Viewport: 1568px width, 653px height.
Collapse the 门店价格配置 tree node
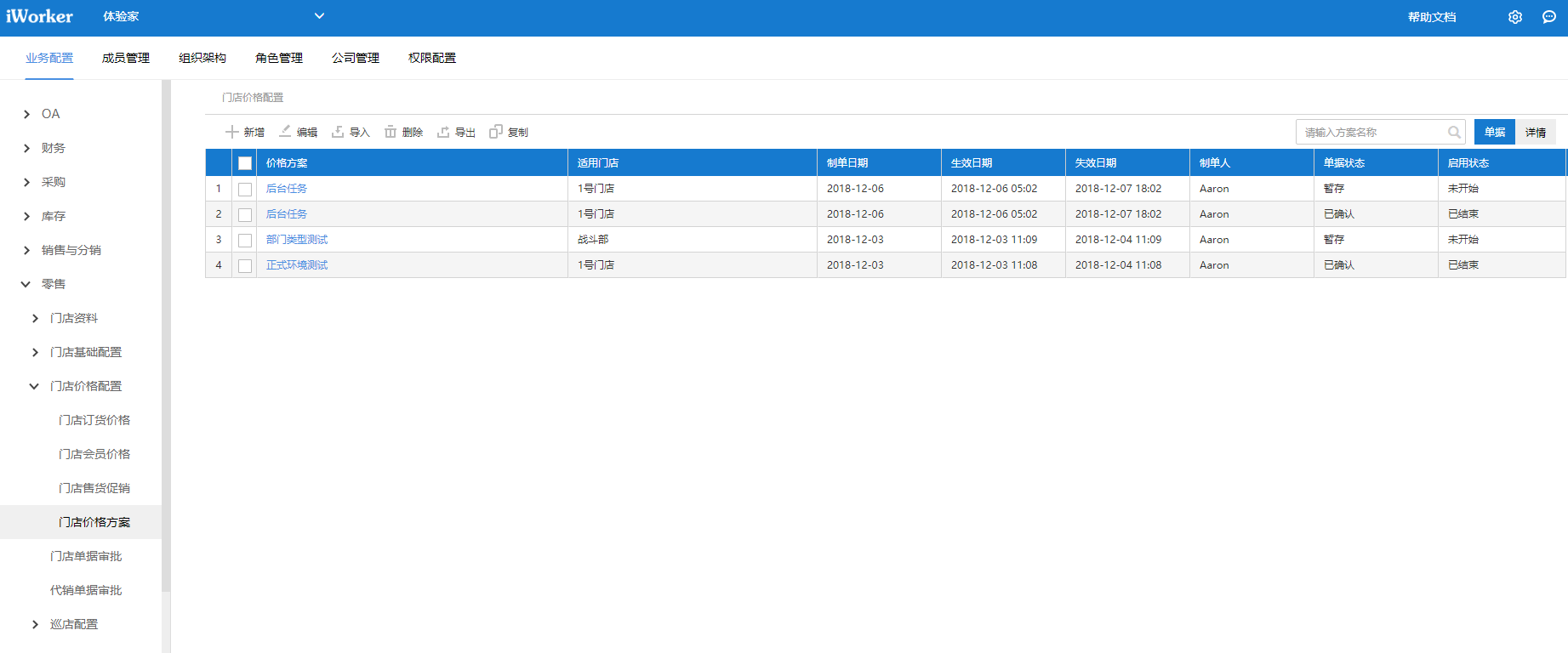tap(34, 386)
